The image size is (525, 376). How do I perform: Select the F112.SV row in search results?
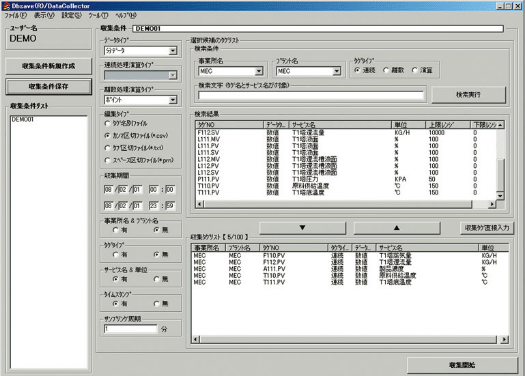(x=347, y=133)
